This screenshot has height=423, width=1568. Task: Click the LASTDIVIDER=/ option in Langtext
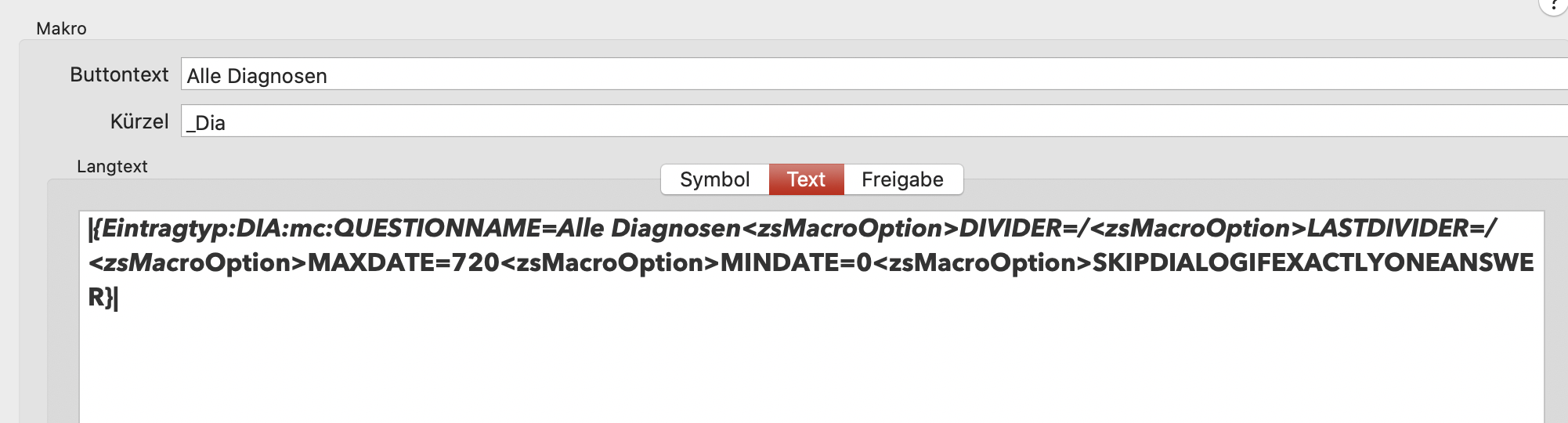point(1402,228)
